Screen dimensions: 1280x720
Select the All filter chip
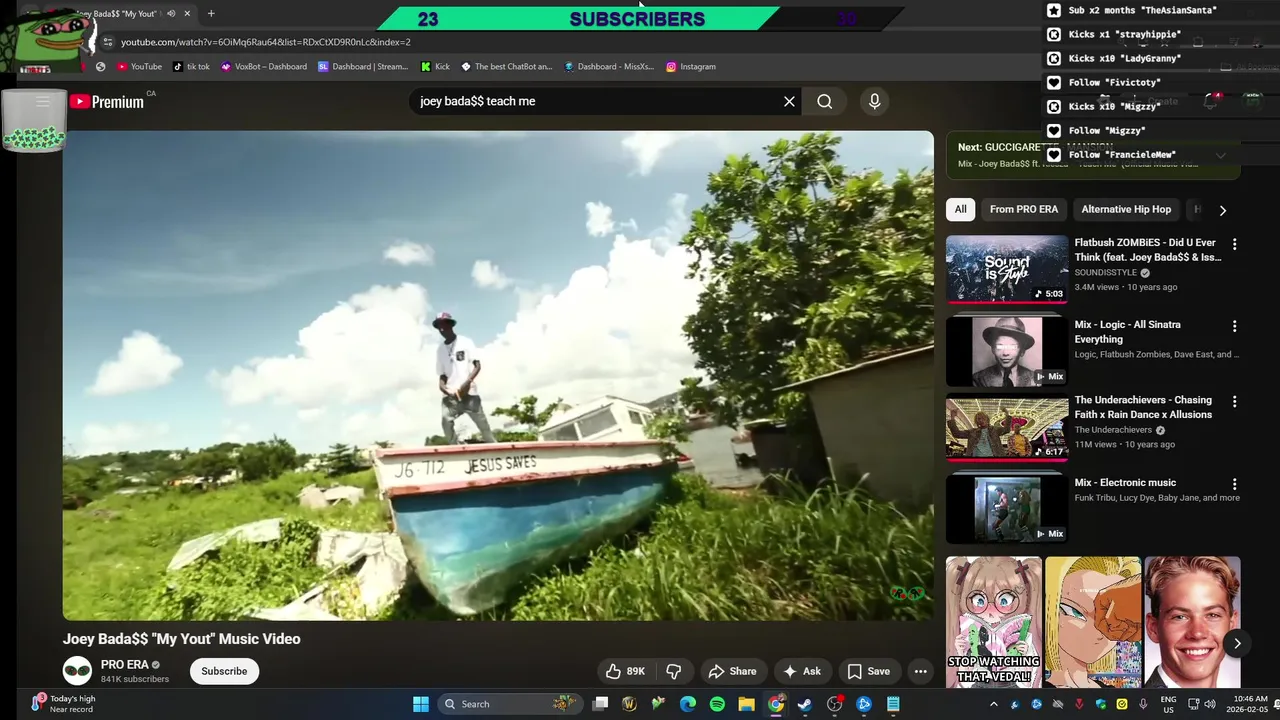(x=960, y=209)
